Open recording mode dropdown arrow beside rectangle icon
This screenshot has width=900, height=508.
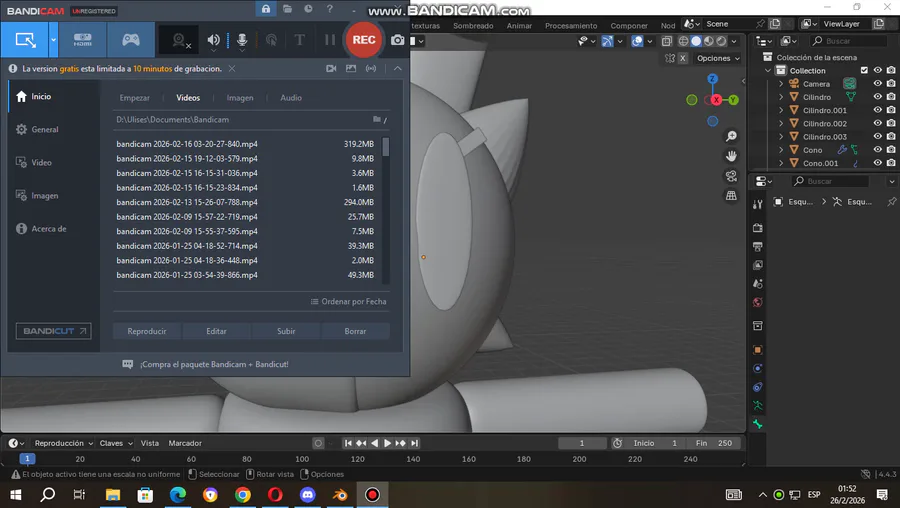(53, 40)
